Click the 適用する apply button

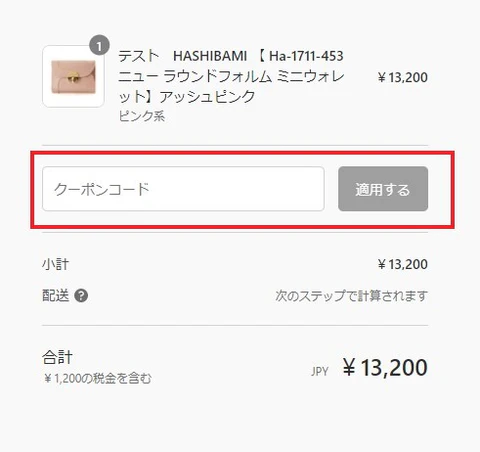[383, 189]
